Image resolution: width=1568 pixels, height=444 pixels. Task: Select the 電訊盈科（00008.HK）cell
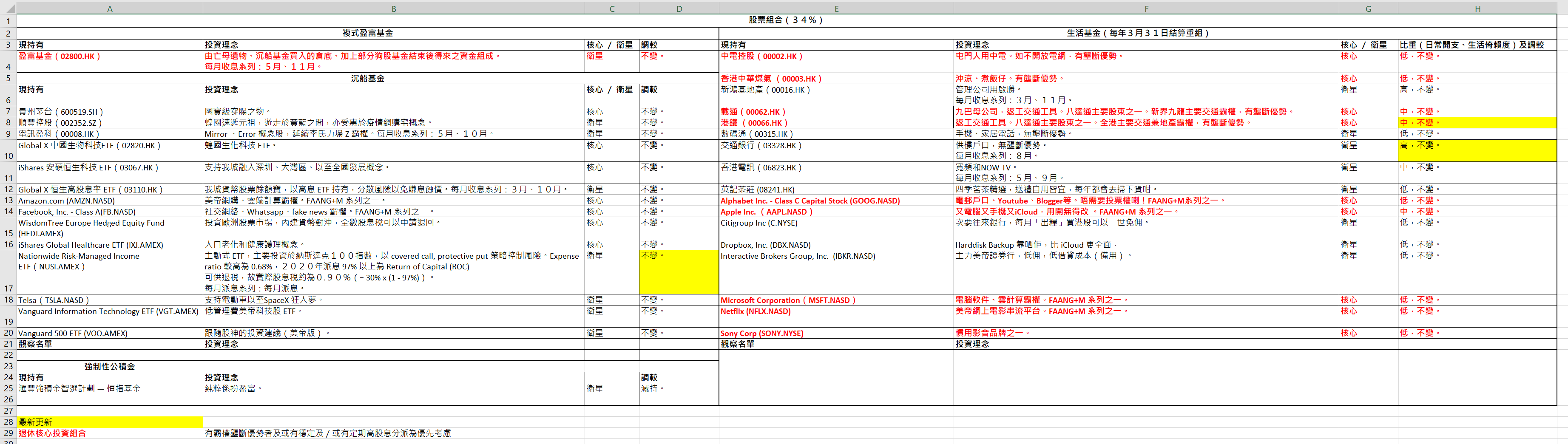click(110, 134)
